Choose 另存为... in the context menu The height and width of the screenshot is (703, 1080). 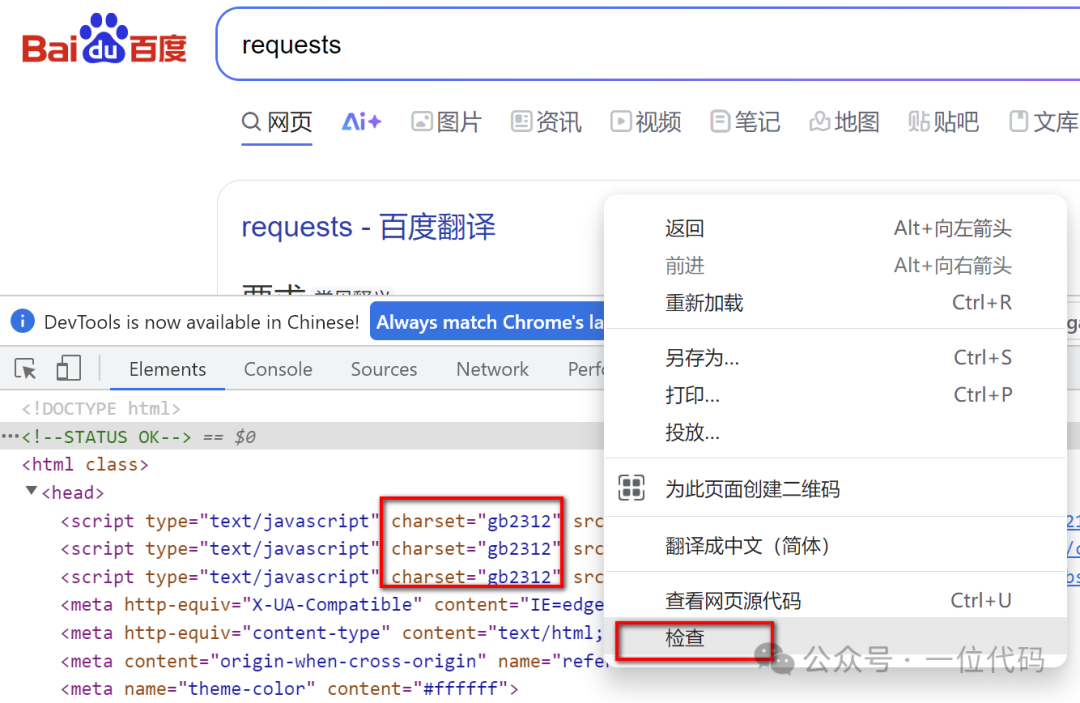[x=835, y=357]
